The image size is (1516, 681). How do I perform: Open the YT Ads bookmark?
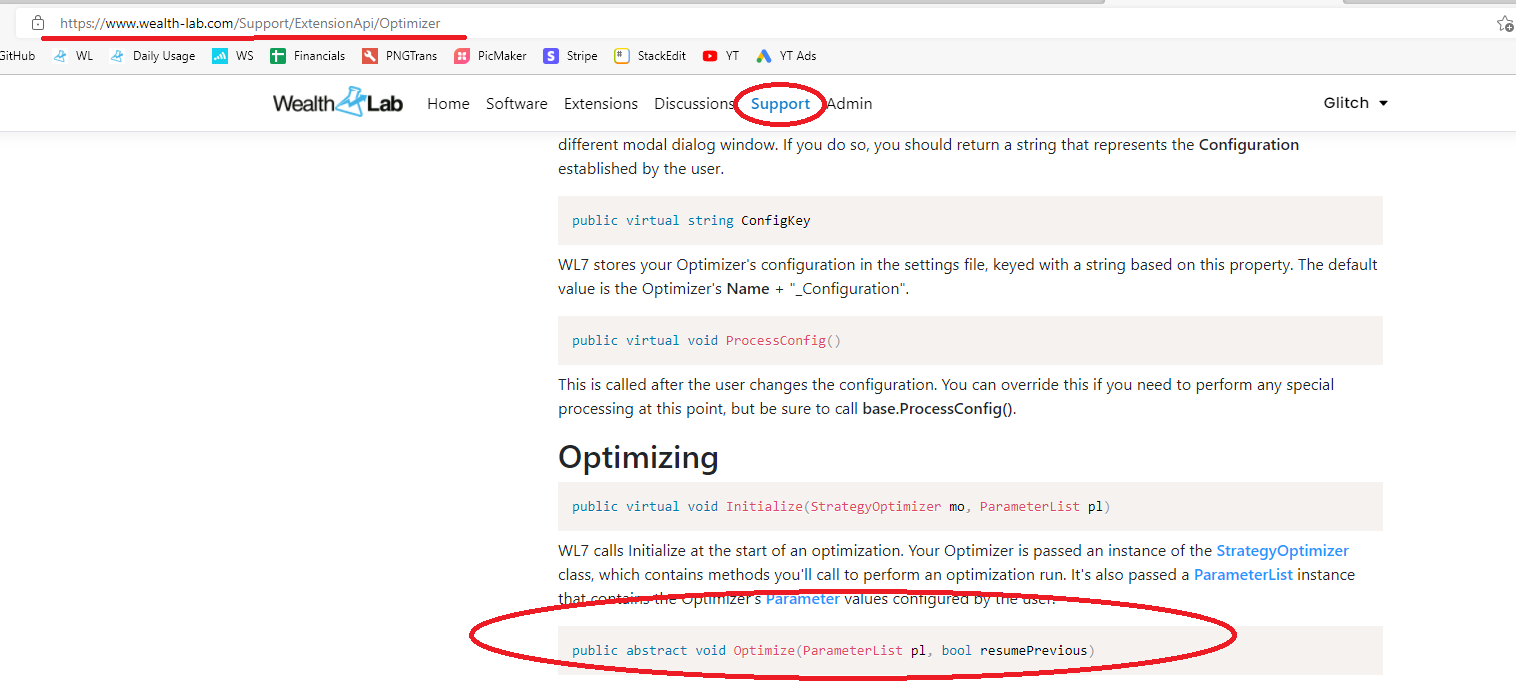point(786,56)
